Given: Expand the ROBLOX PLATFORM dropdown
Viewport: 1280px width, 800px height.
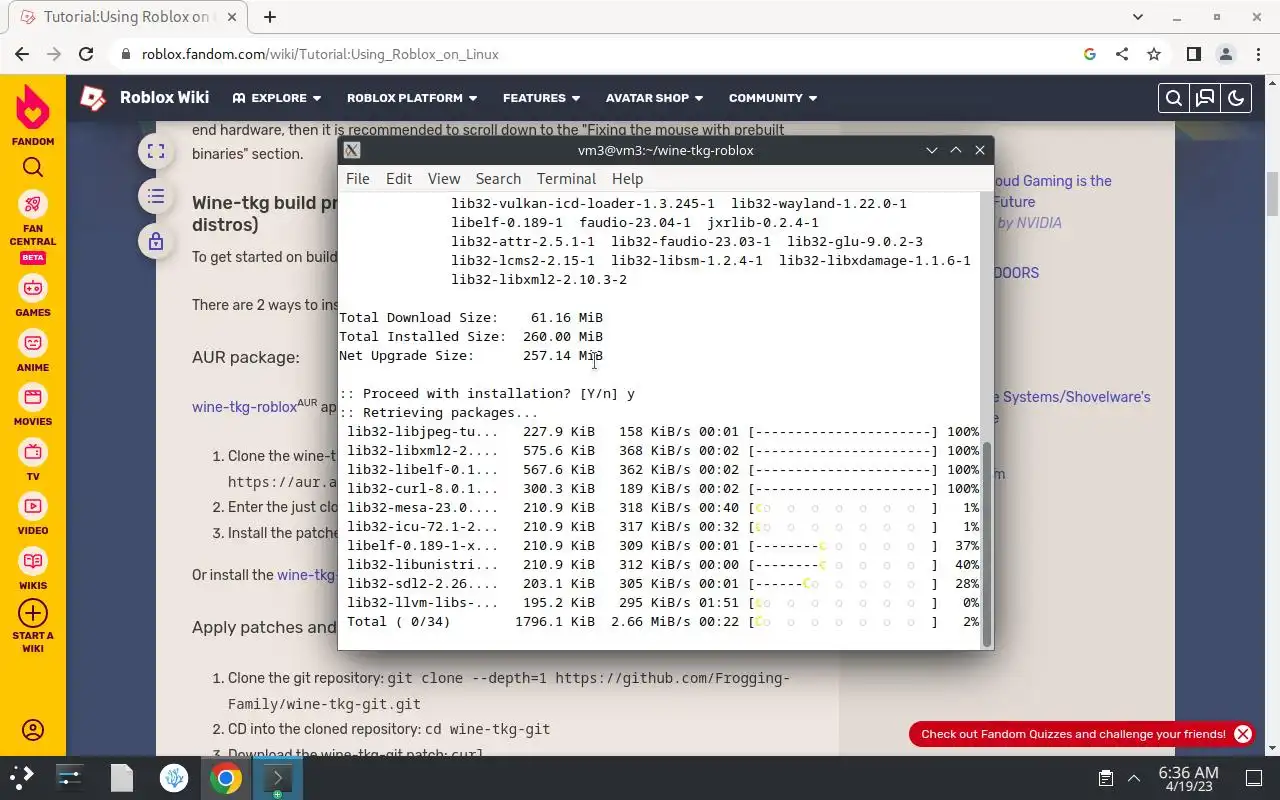Looking at the screenshot, I should pos(412,98).
